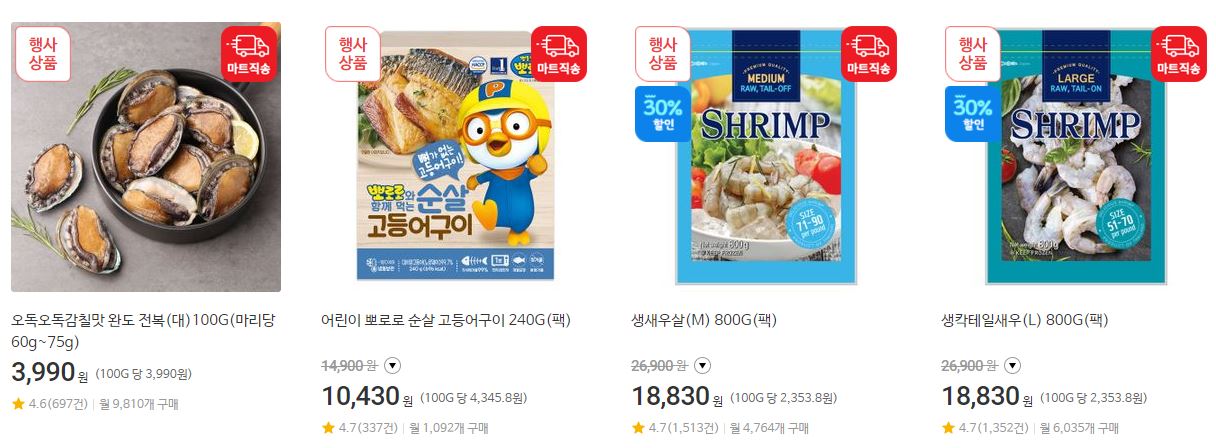This screenshot has width=1216, height=448.
Task: Expand price details next to 14,900원
Action: [x=392, y=365]
